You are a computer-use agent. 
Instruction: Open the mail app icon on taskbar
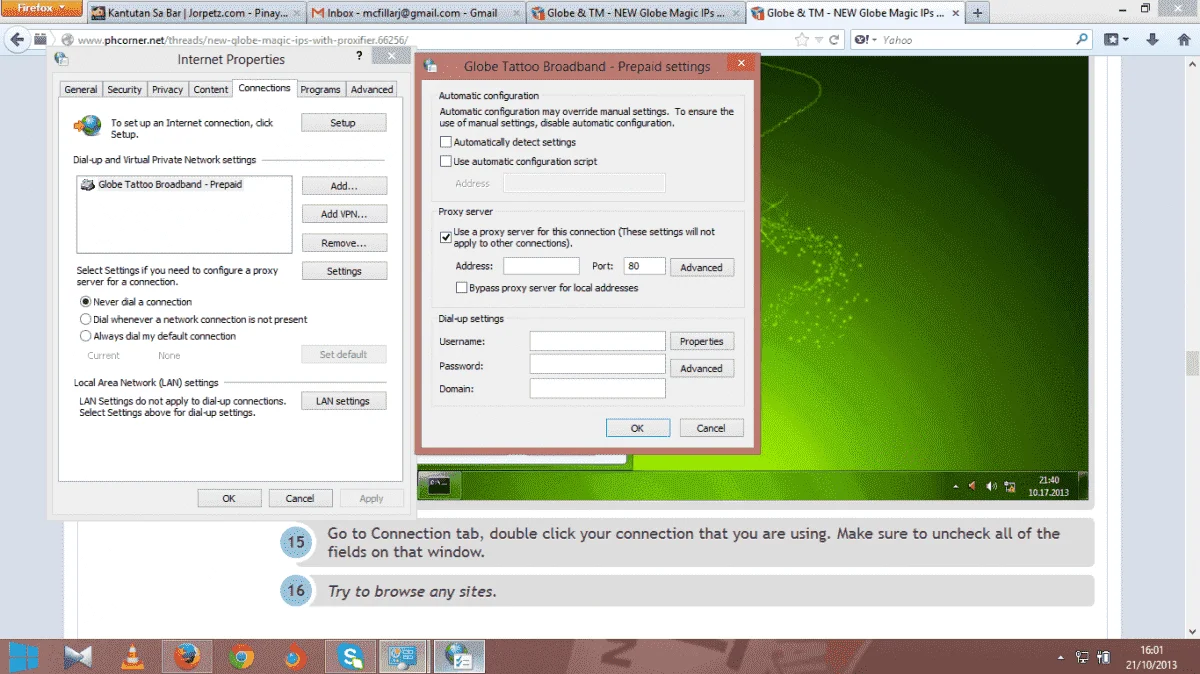(x=78, y=657)
